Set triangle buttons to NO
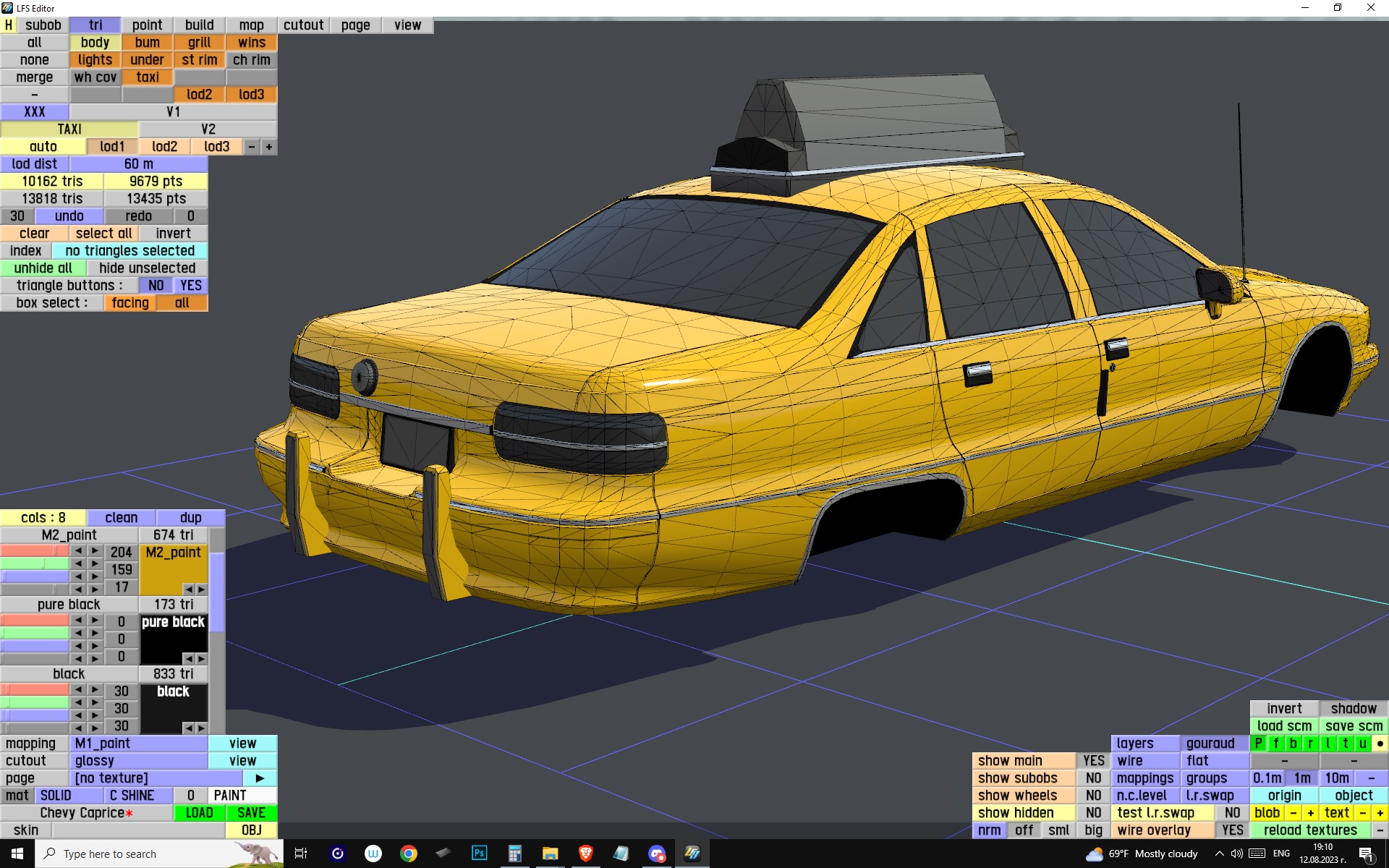Viewport: 1389px width, 868px height. [156, 286]
